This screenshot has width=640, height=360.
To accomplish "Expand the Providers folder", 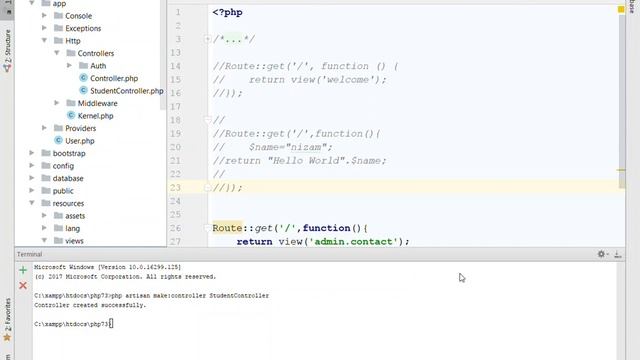I will coord(44,128).
